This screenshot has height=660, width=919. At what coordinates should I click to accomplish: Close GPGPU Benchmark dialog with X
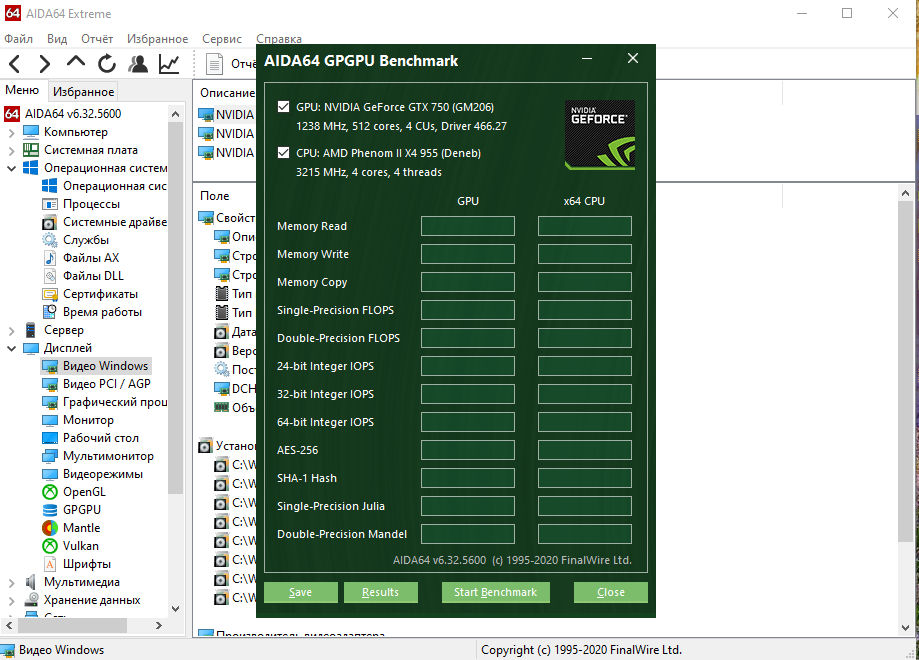click(x=633, y=58)
